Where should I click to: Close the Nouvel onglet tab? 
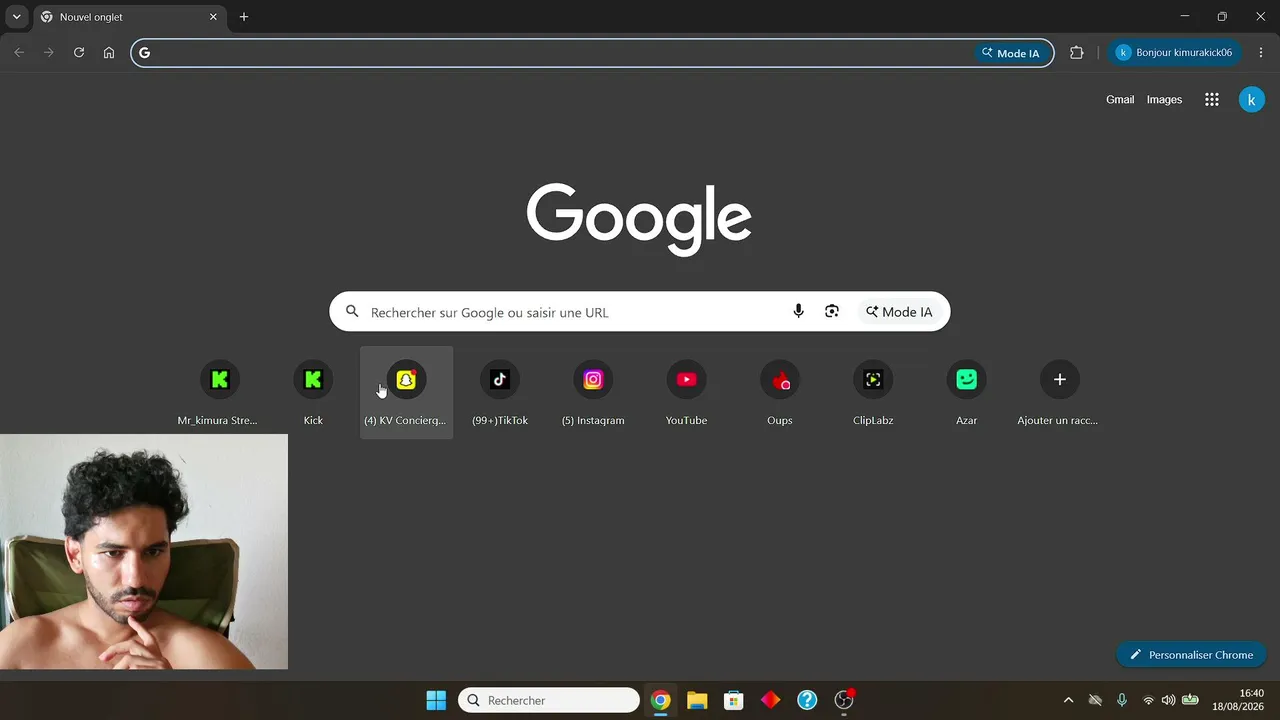[x=213, y=17]
